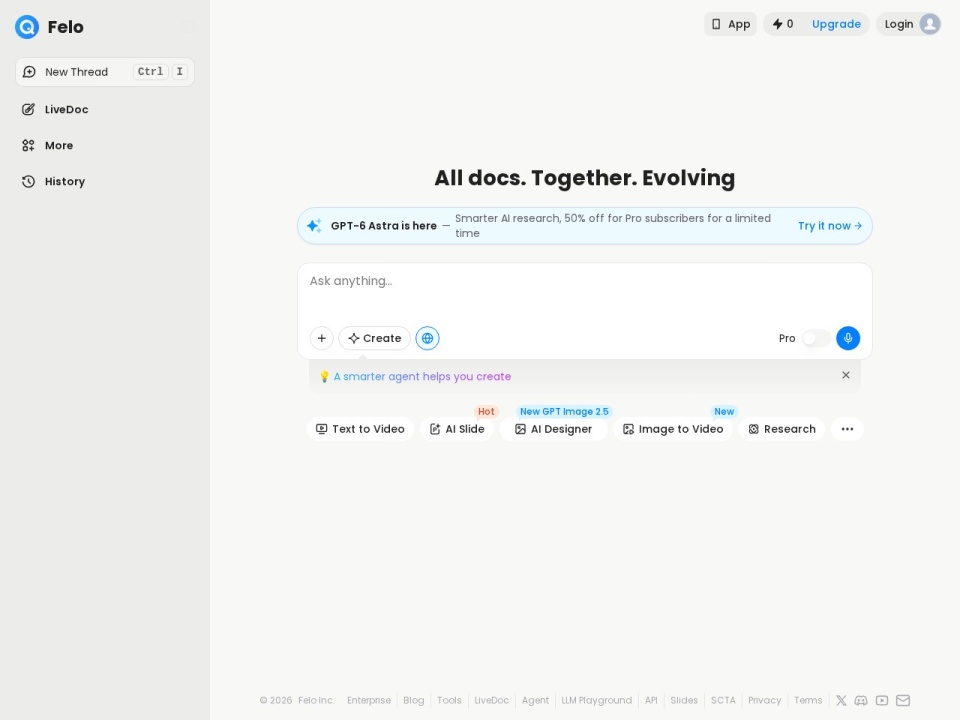The image size is (960, 720).
Task: Click the New badge above Image to Video
Action: 724,411
